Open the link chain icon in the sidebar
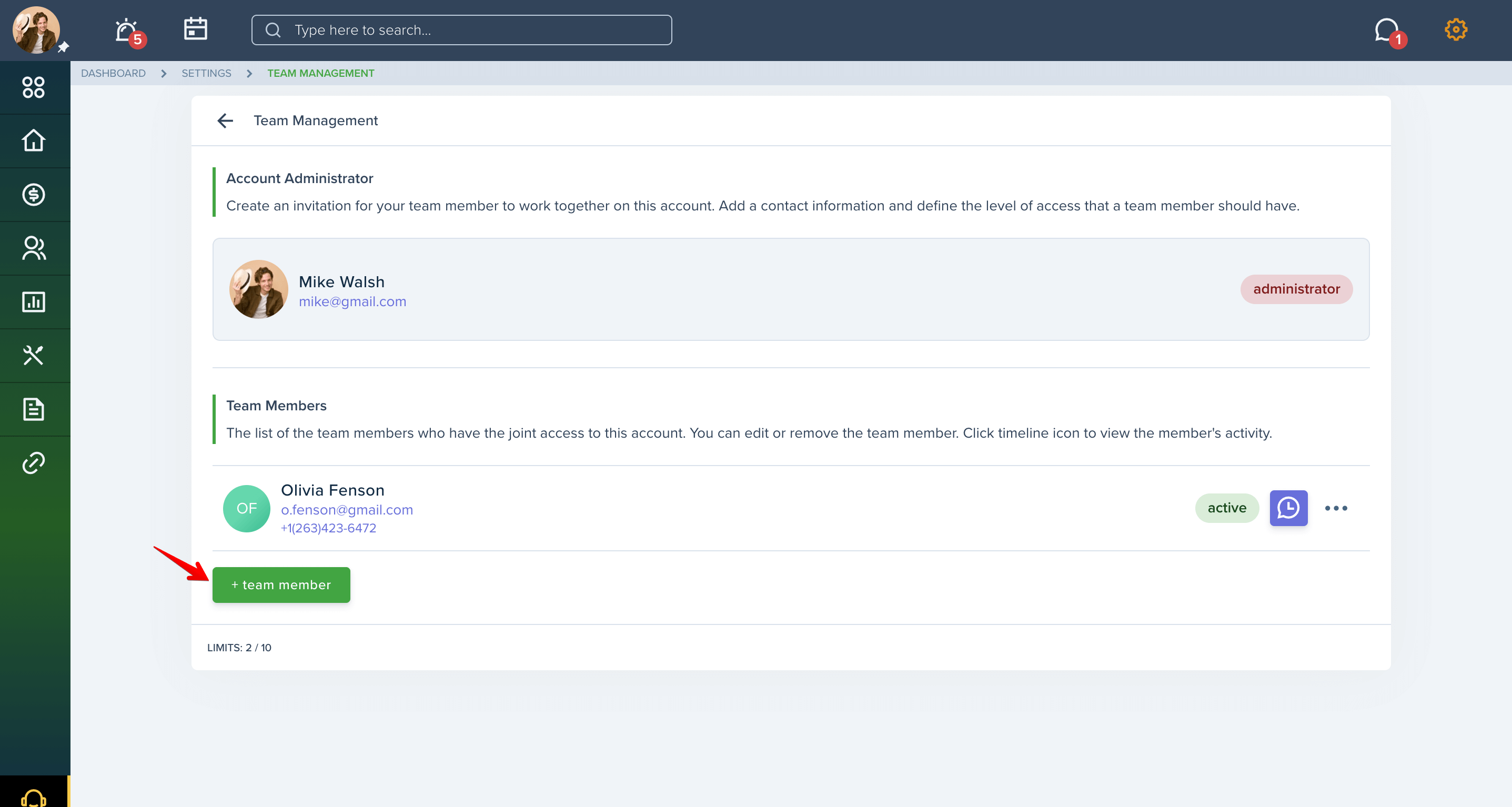 [x=34, y=462]
